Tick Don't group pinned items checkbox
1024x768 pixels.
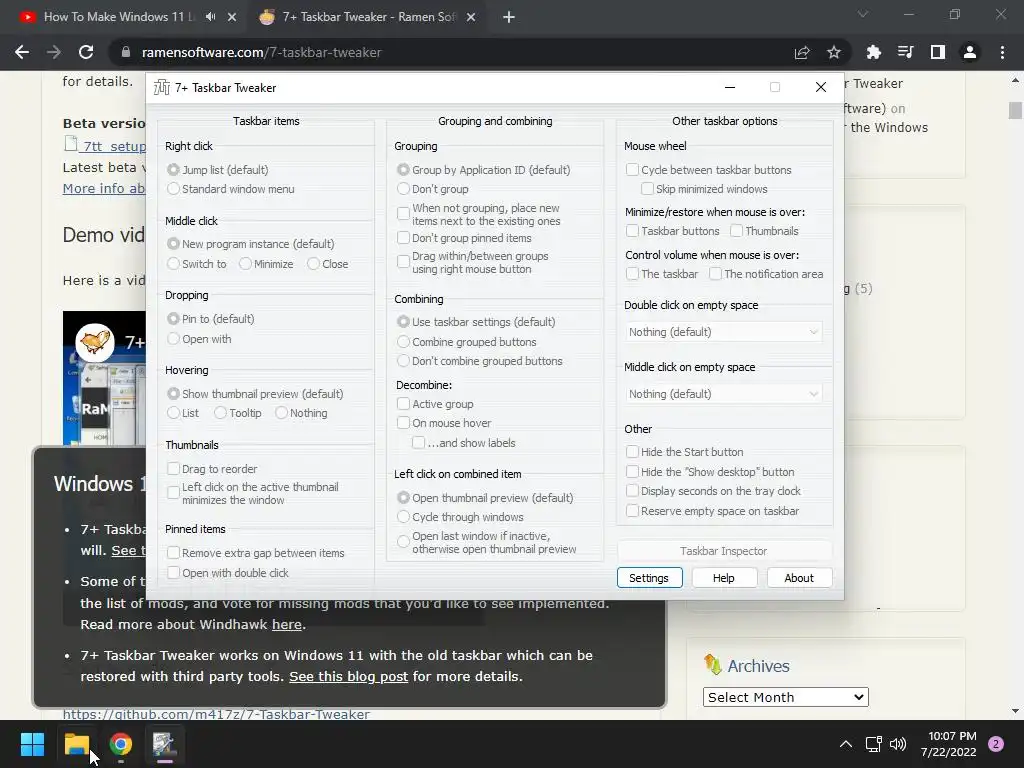pos(404,238)
